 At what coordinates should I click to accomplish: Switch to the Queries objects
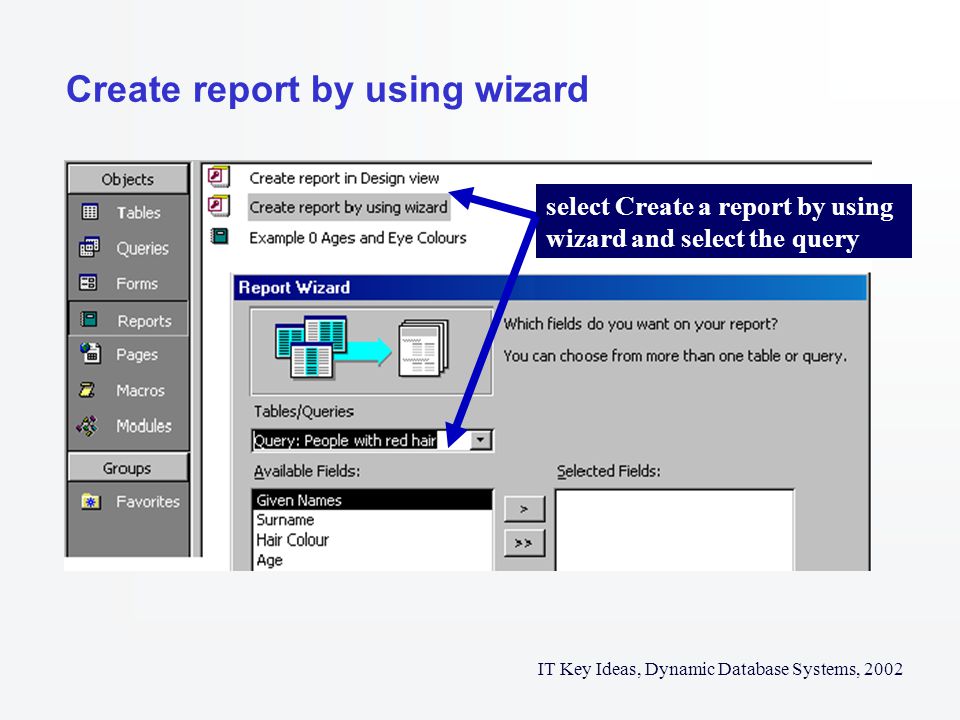(142, 248)
